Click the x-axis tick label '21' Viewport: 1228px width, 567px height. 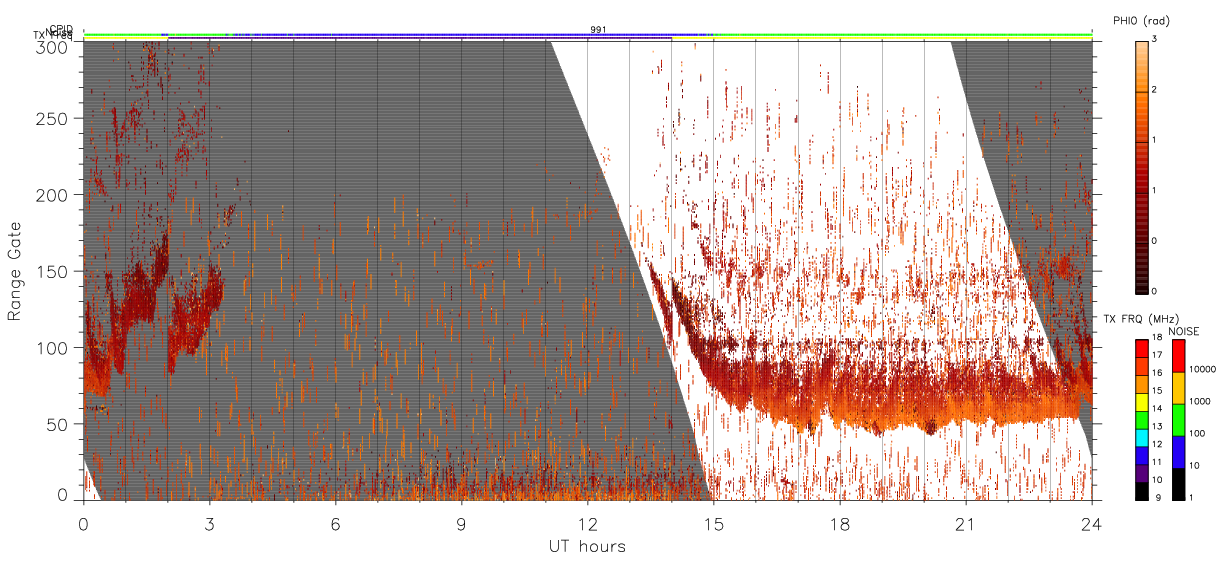pyautogui.click(x=965, y=522)
